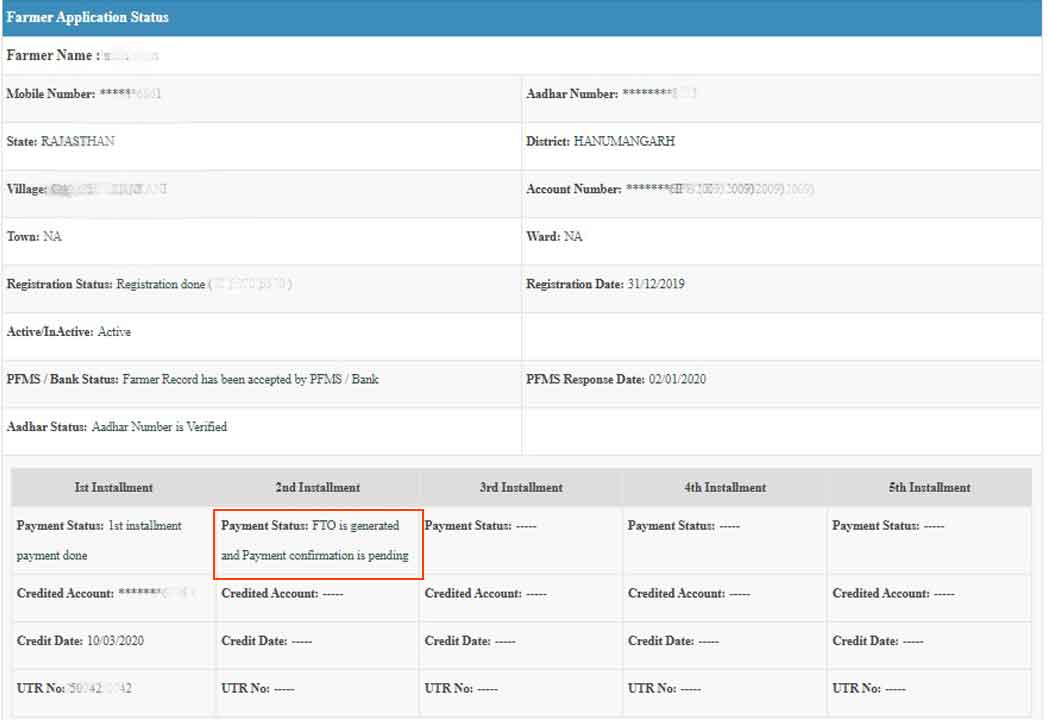Screen dimensions: 1047x720
Task: Click the 1st Installment column header
Action: (x=114, y=488)
